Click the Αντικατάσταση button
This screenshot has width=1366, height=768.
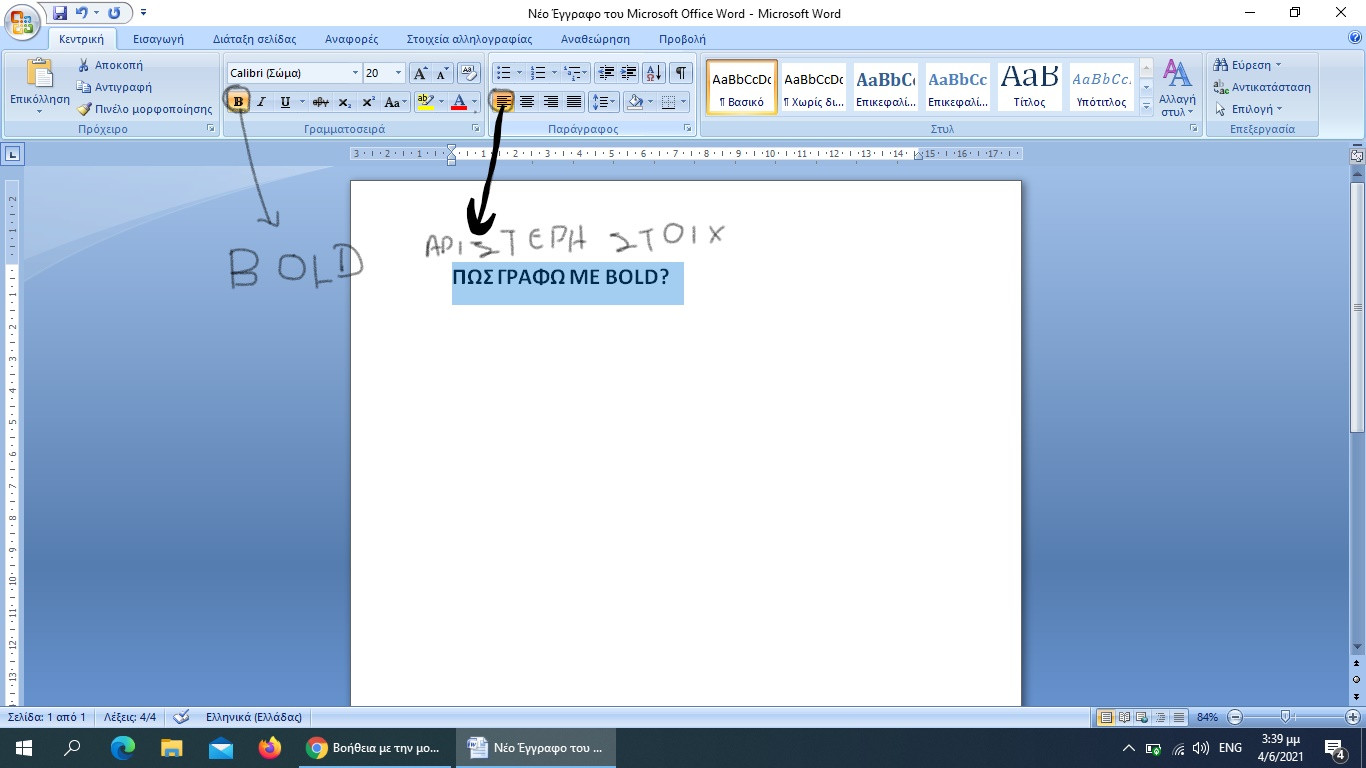tap(1262, 87)
